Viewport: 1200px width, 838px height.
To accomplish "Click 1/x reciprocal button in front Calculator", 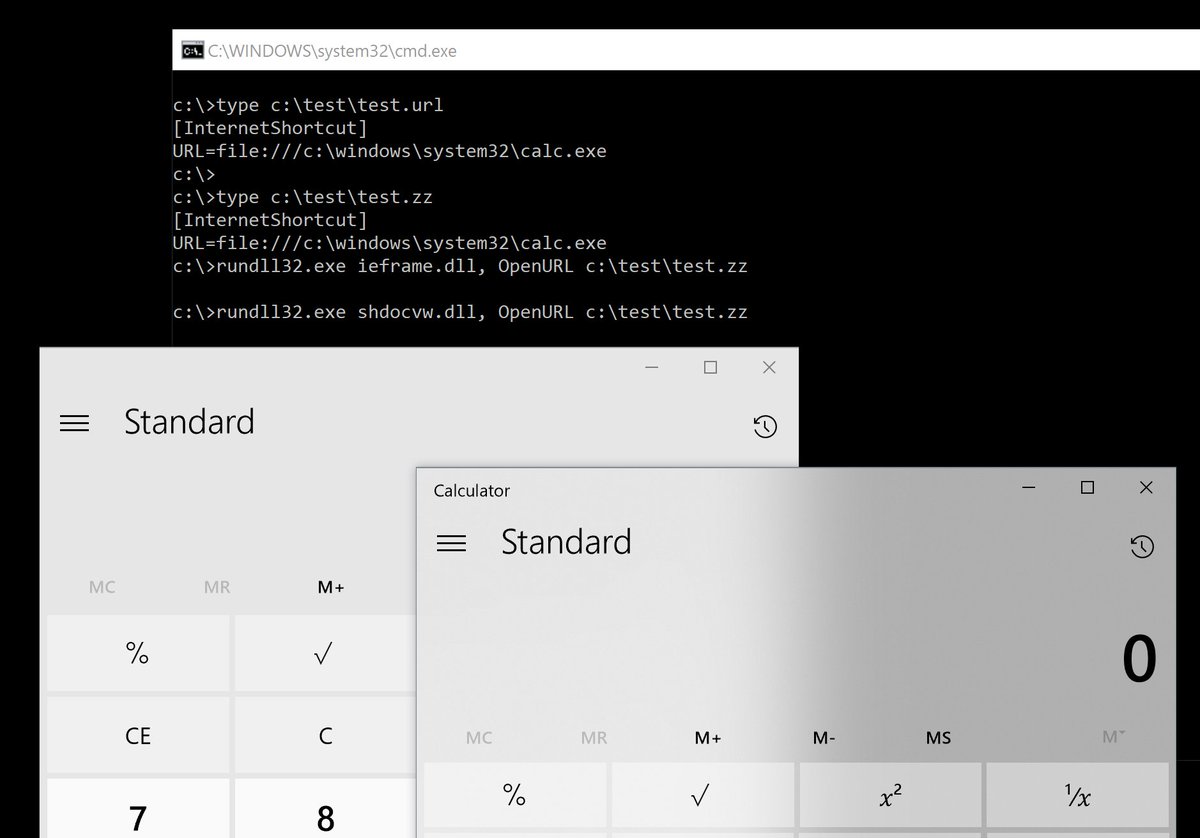I will pos(1077,795).
